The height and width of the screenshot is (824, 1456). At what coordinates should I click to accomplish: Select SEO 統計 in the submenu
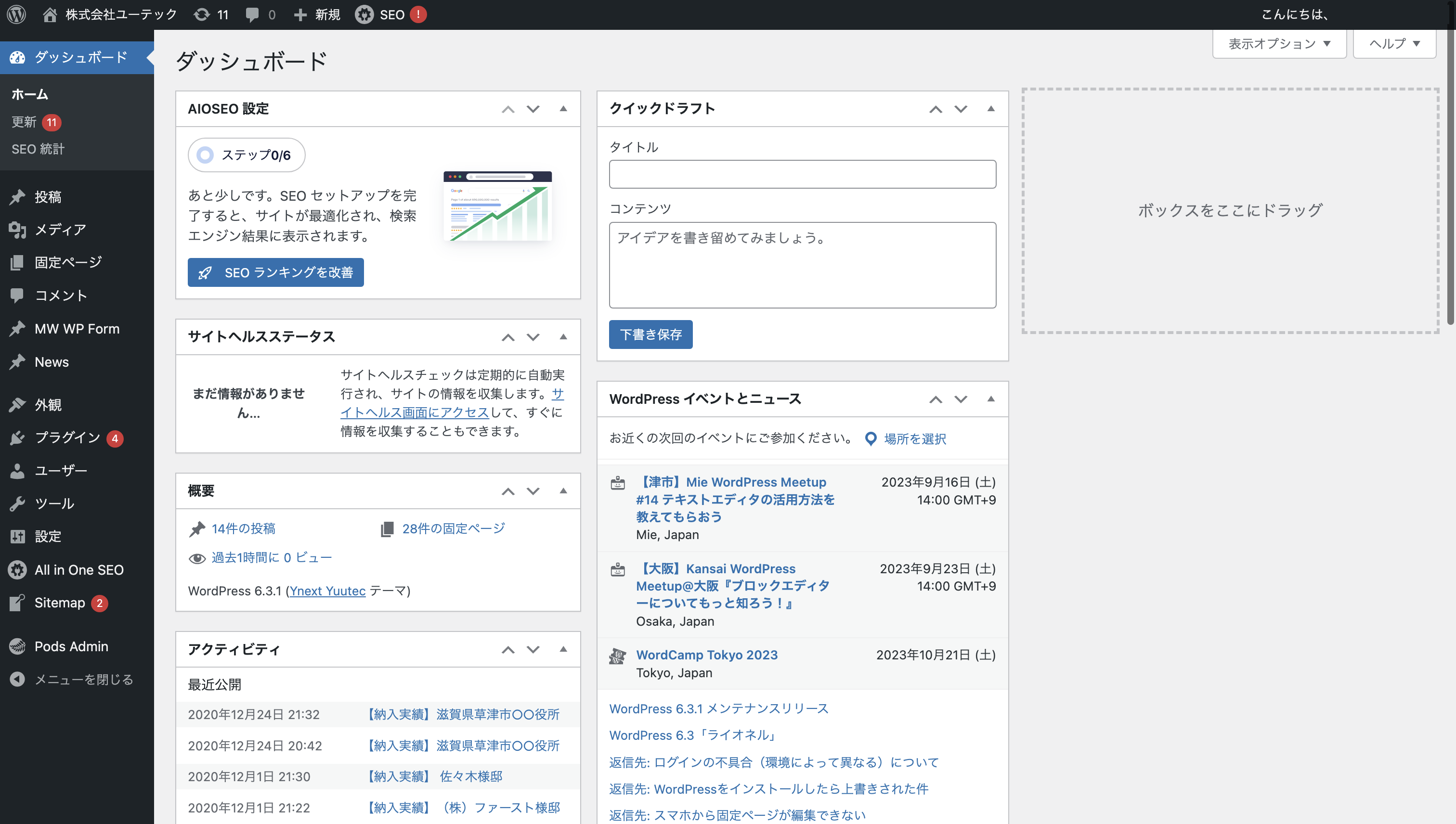[x=38, y=149]
